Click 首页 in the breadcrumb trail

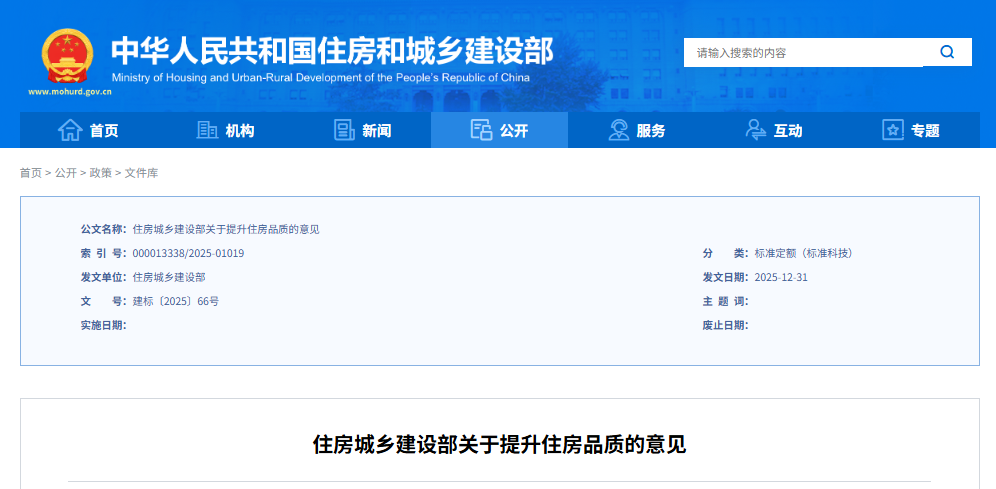31,173
